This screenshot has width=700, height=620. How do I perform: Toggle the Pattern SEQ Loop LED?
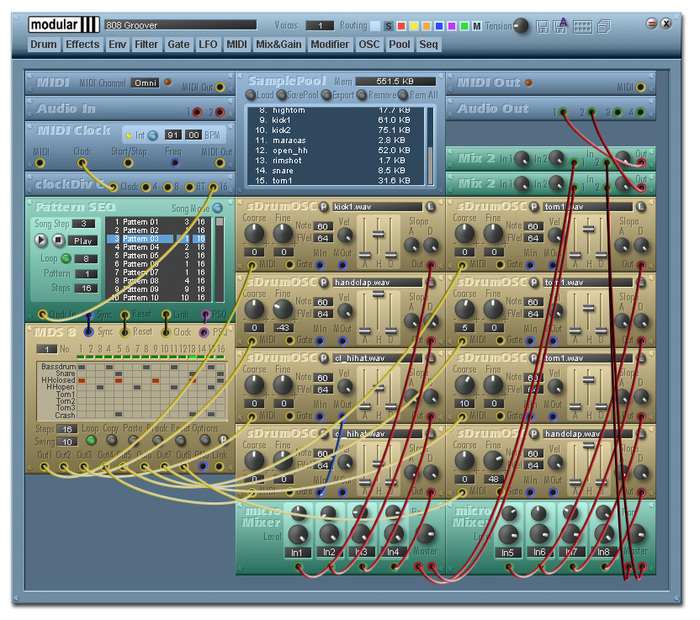(66, 258)
